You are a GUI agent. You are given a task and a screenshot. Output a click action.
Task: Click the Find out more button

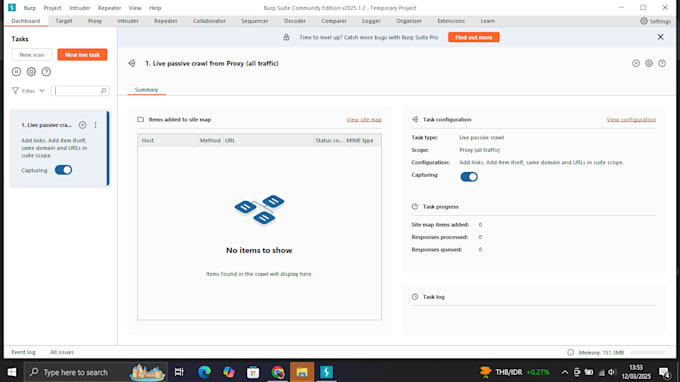(x=474, y=37)
